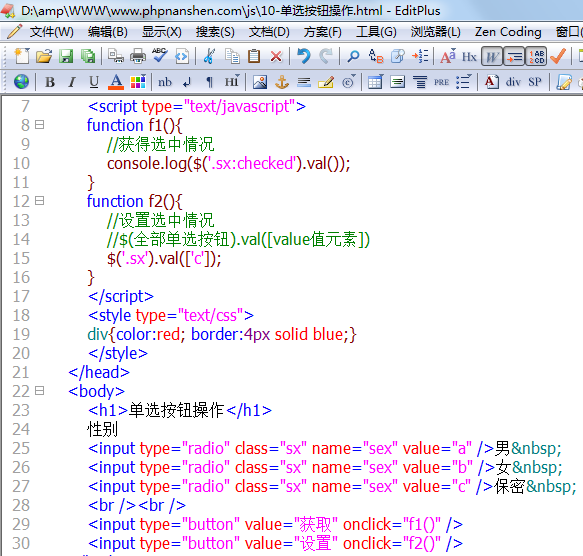Copy the selection
The width and height of the screenshot is (583, 556).
coord(232,57)
